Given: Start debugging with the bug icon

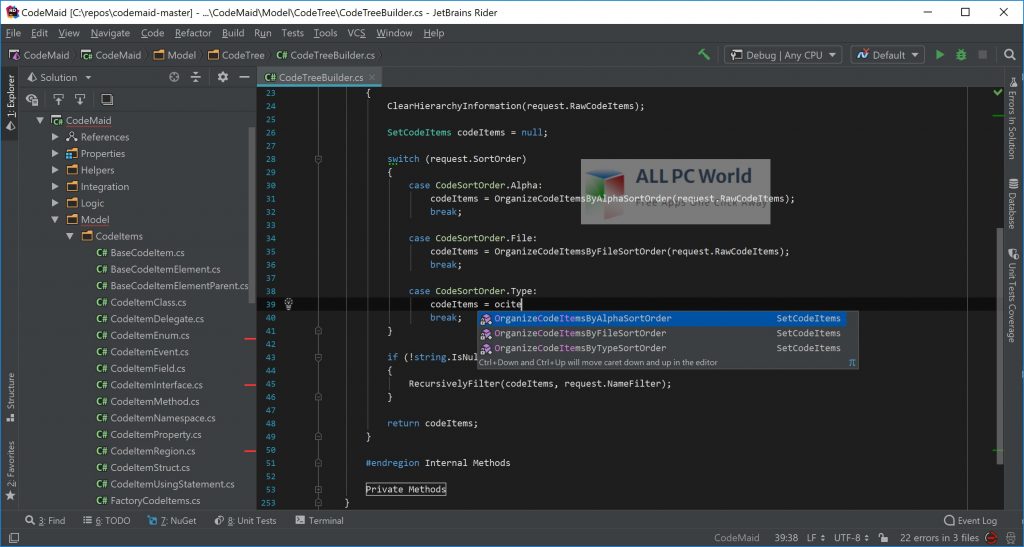Looking at the screenshot, I should point(961,55).
